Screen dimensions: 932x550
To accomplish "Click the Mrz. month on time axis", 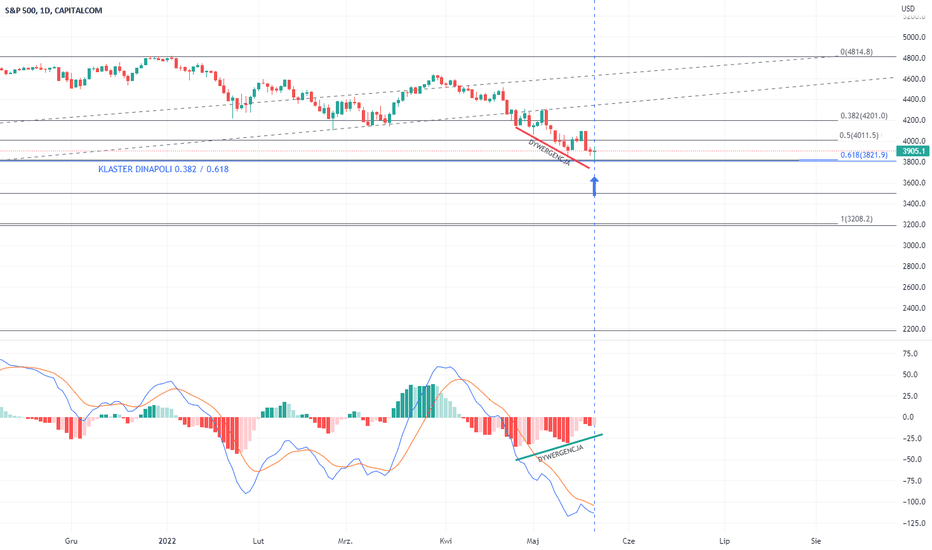I will pyautogui.click(x=345, y=541).
